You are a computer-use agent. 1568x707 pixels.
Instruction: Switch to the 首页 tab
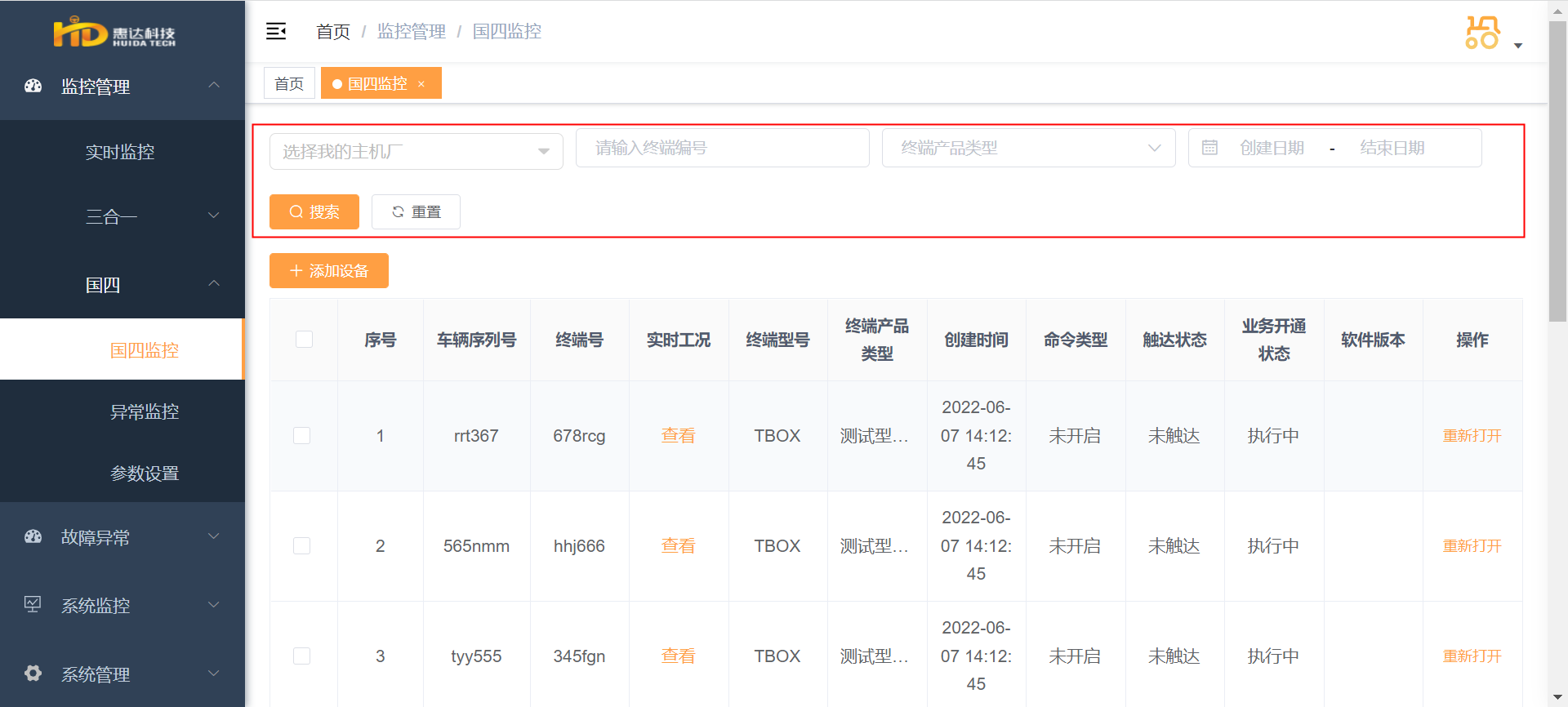289,83
